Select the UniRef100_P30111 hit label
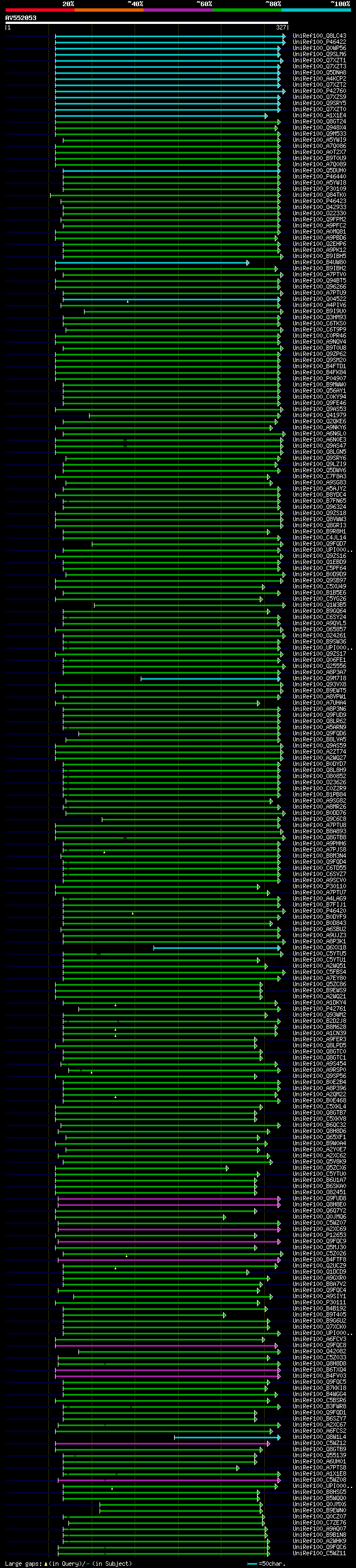 click(319, 1303)
